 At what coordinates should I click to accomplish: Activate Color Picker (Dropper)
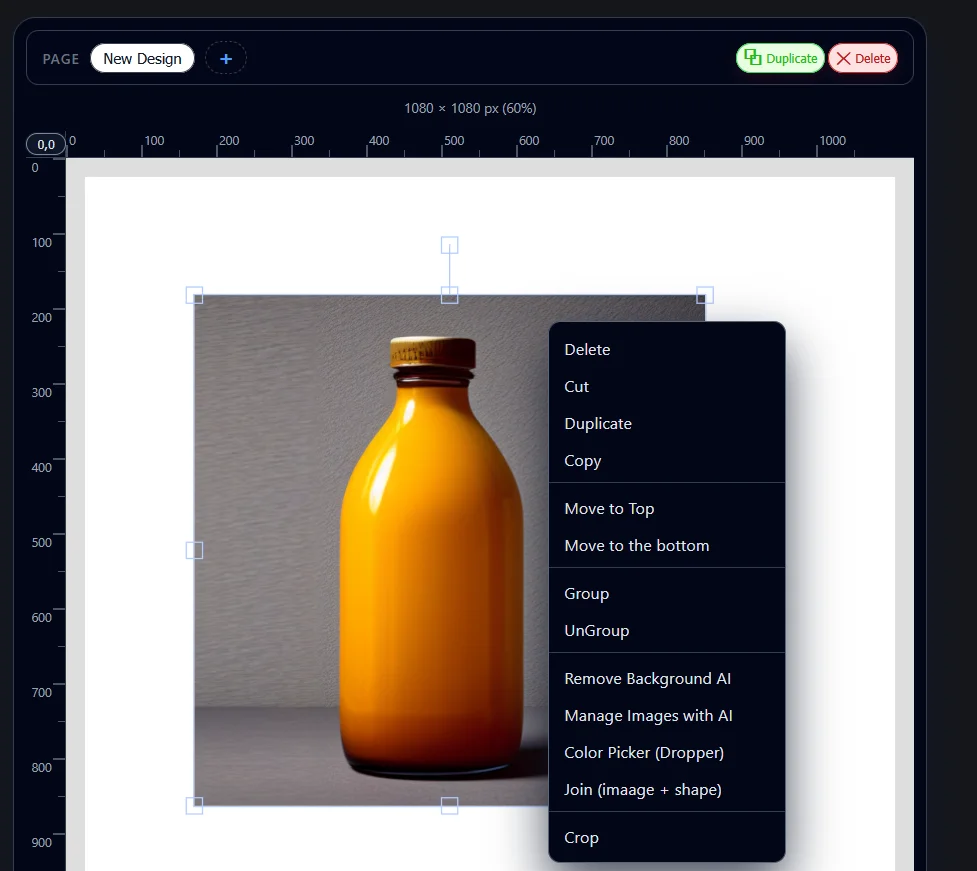point(667,753)
